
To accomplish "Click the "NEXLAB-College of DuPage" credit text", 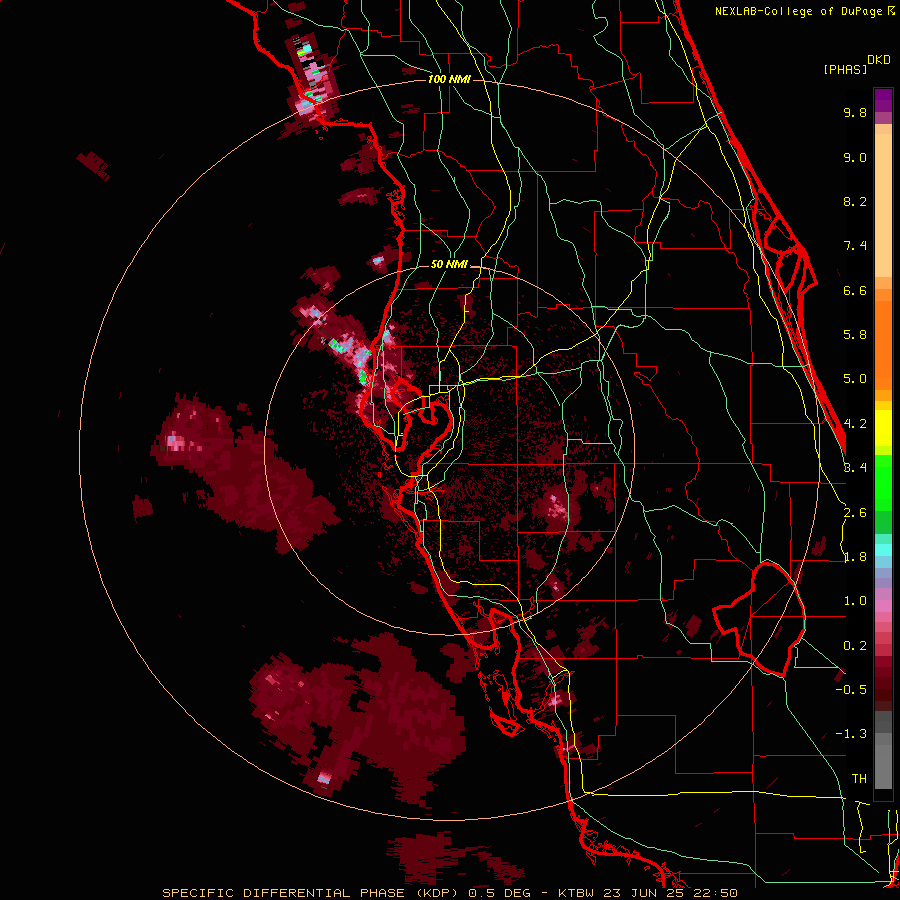I will pos(798,11).
